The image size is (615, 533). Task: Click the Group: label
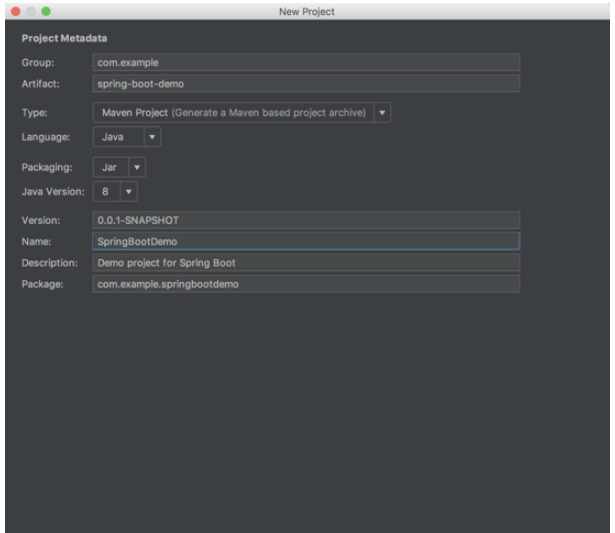click(x=38, y=62)
